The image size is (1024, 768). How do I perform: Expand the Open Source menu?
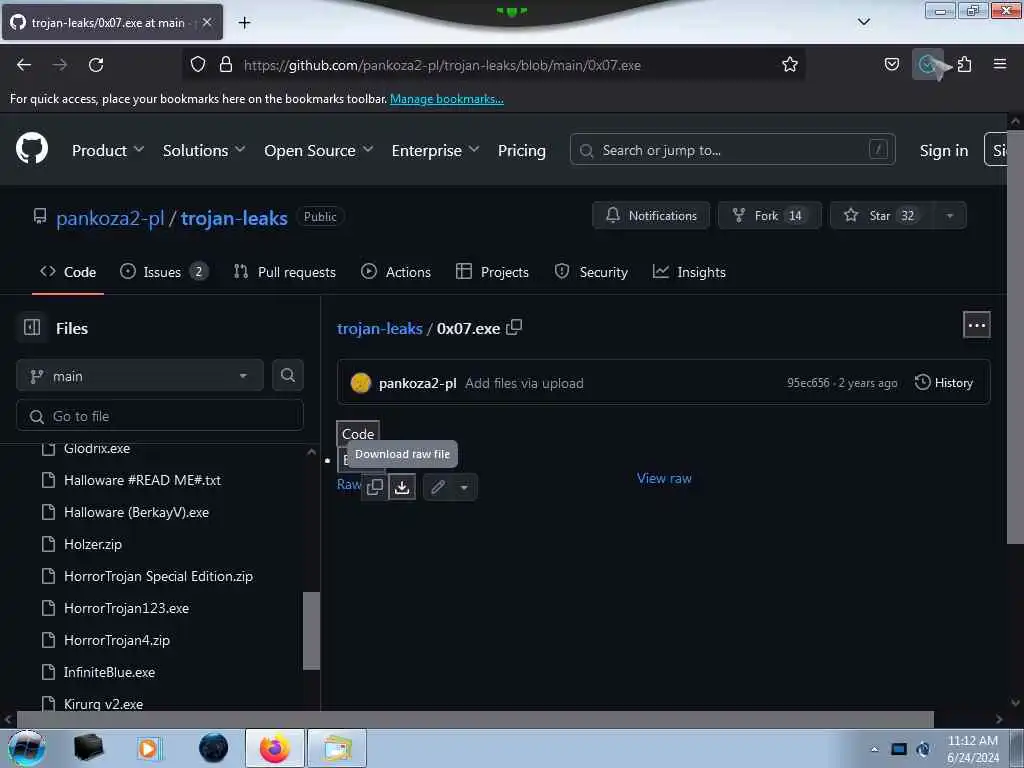(319, 150)
